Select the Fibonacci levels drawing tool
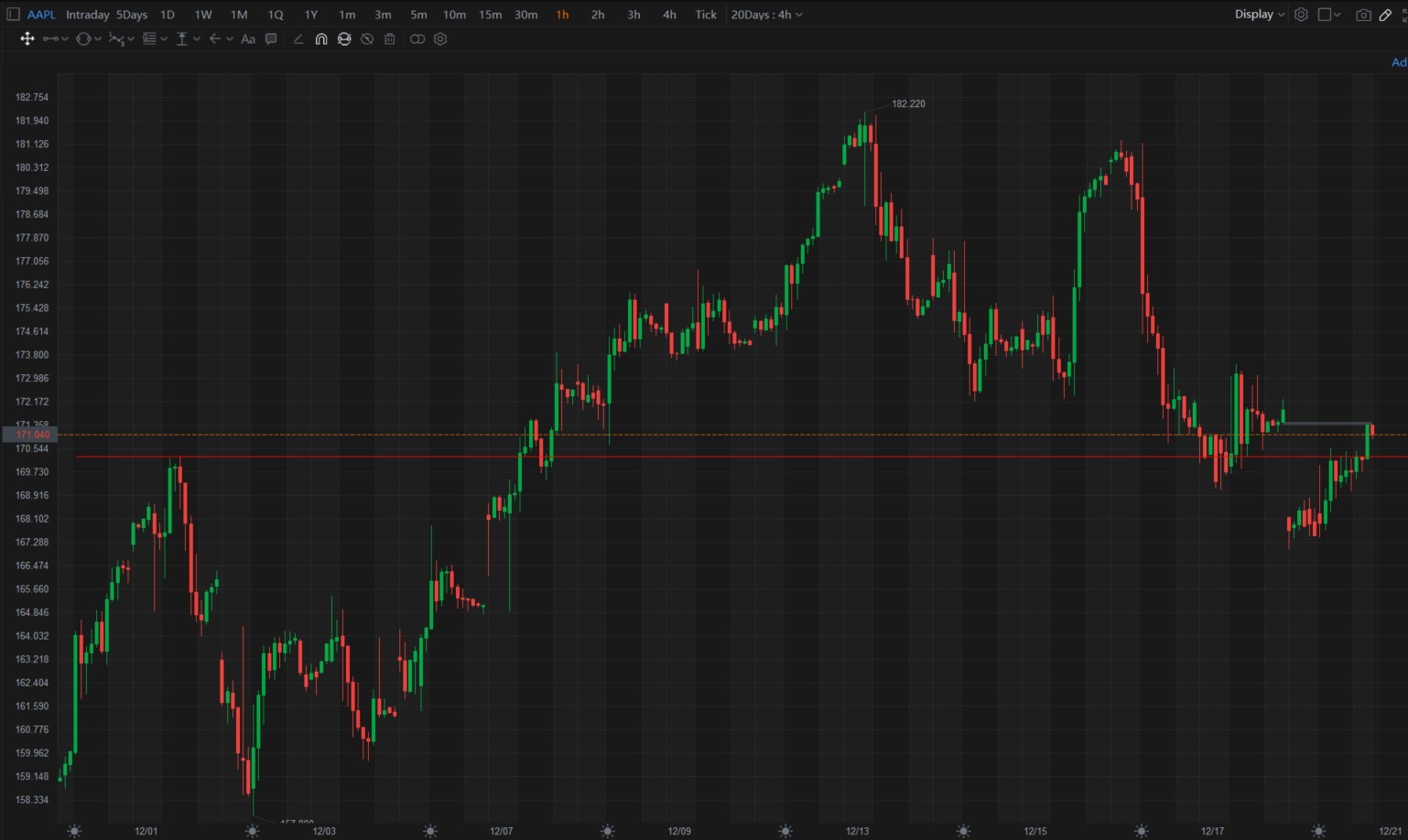Viewport: 1408px width, 840px height. pos(149,38)
